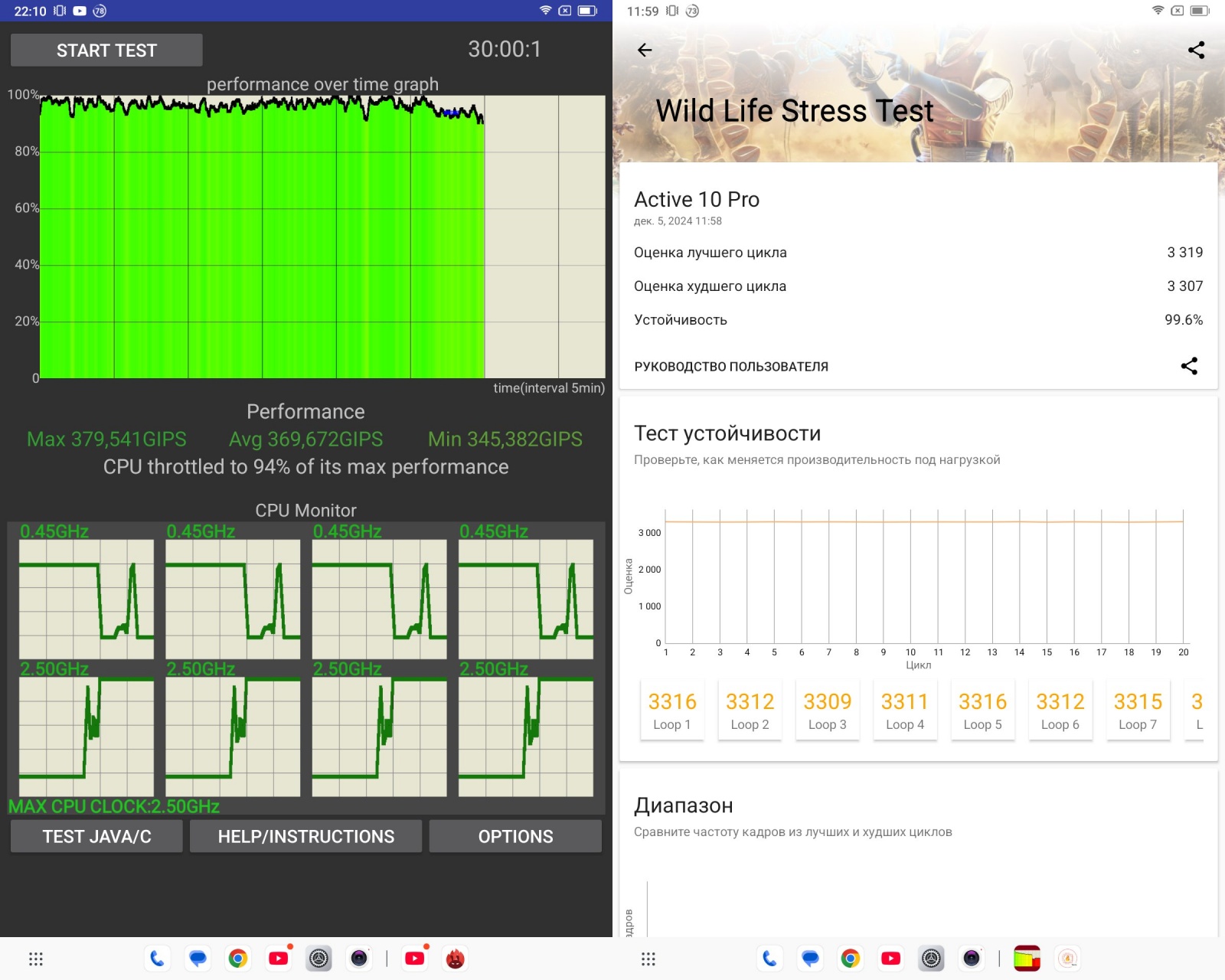This screenshot has width=1225, height=980.
Task: Launch the AnTuTu app in the left dock
Action: pos(456,959)
